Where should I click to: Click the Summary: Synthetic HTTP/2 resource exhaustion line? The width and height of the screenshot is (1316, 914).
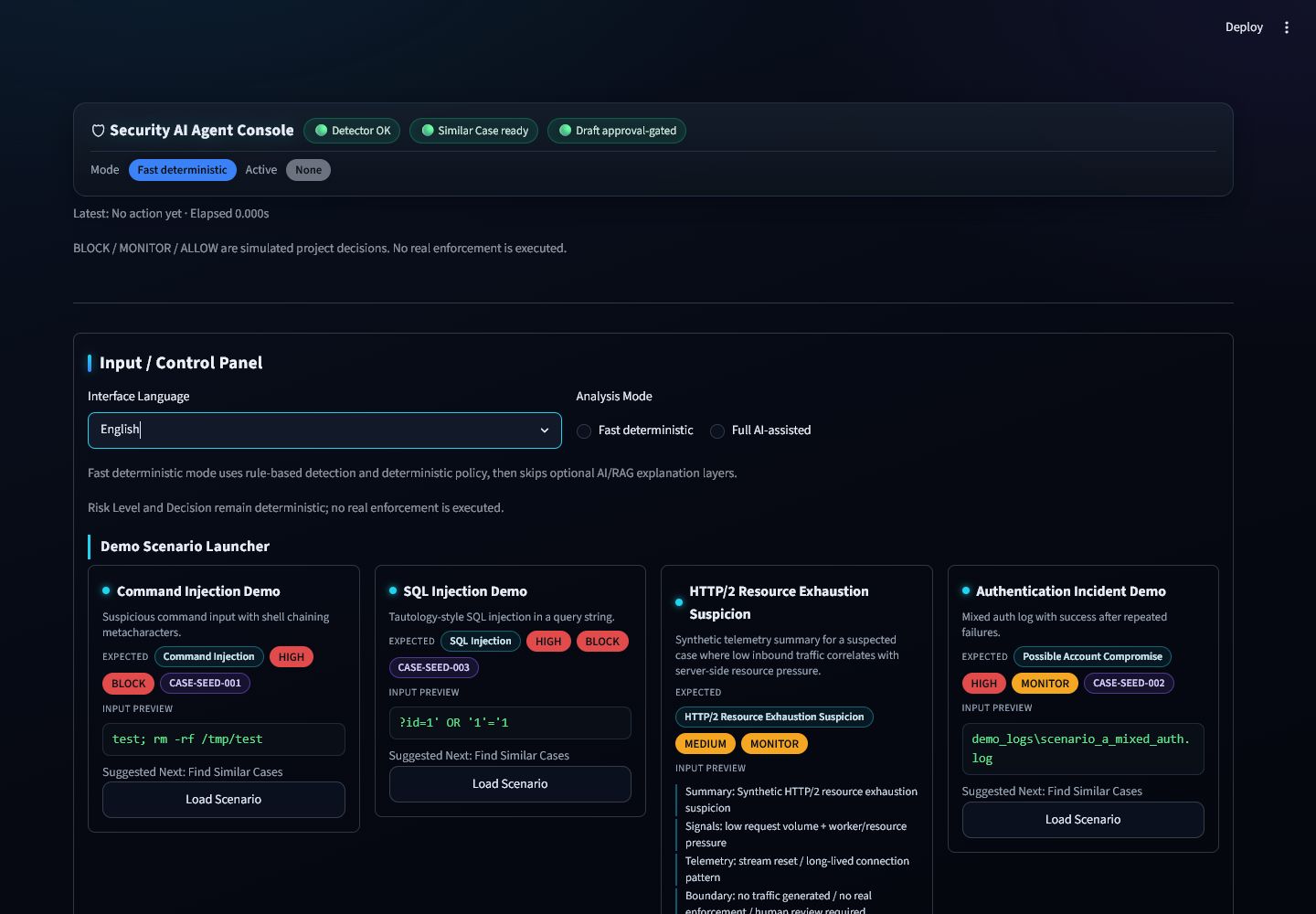[x=801, y=800]
